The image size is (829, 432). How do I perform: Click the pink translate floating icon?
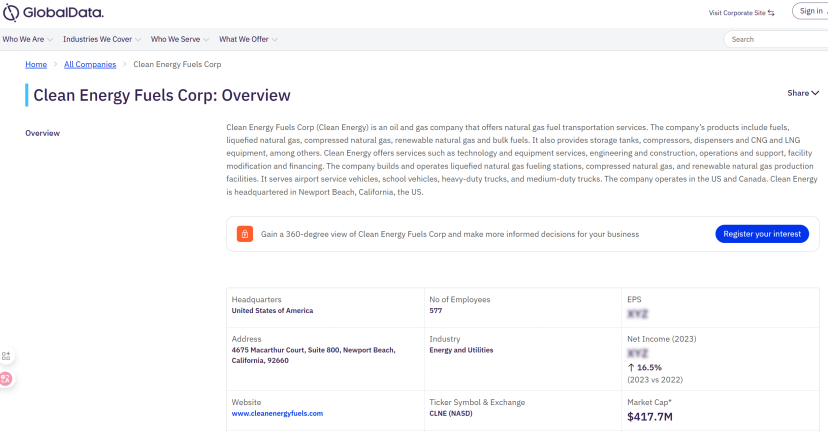(x=6, y=378)
